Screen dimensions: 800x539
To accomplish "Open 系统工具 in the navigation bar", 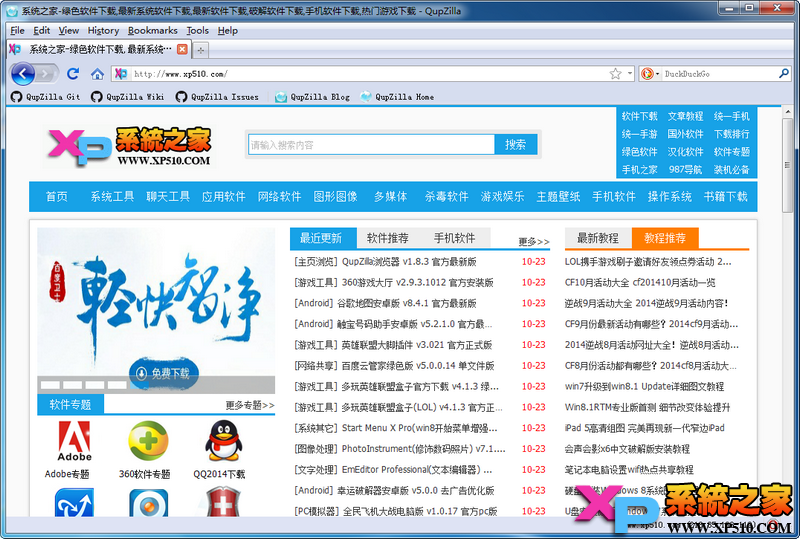I will [112, 197].
